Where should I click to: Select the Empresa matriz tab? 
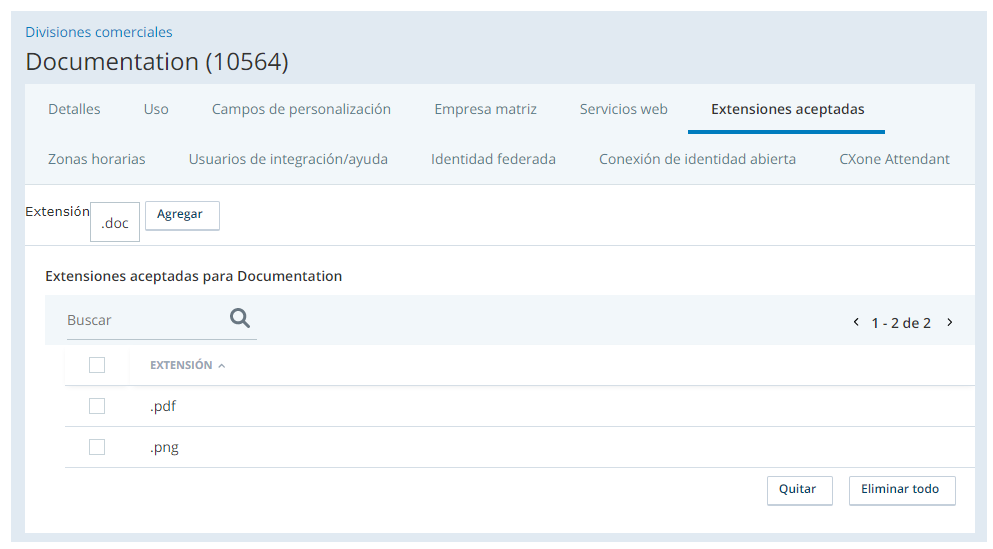(485, 109)
